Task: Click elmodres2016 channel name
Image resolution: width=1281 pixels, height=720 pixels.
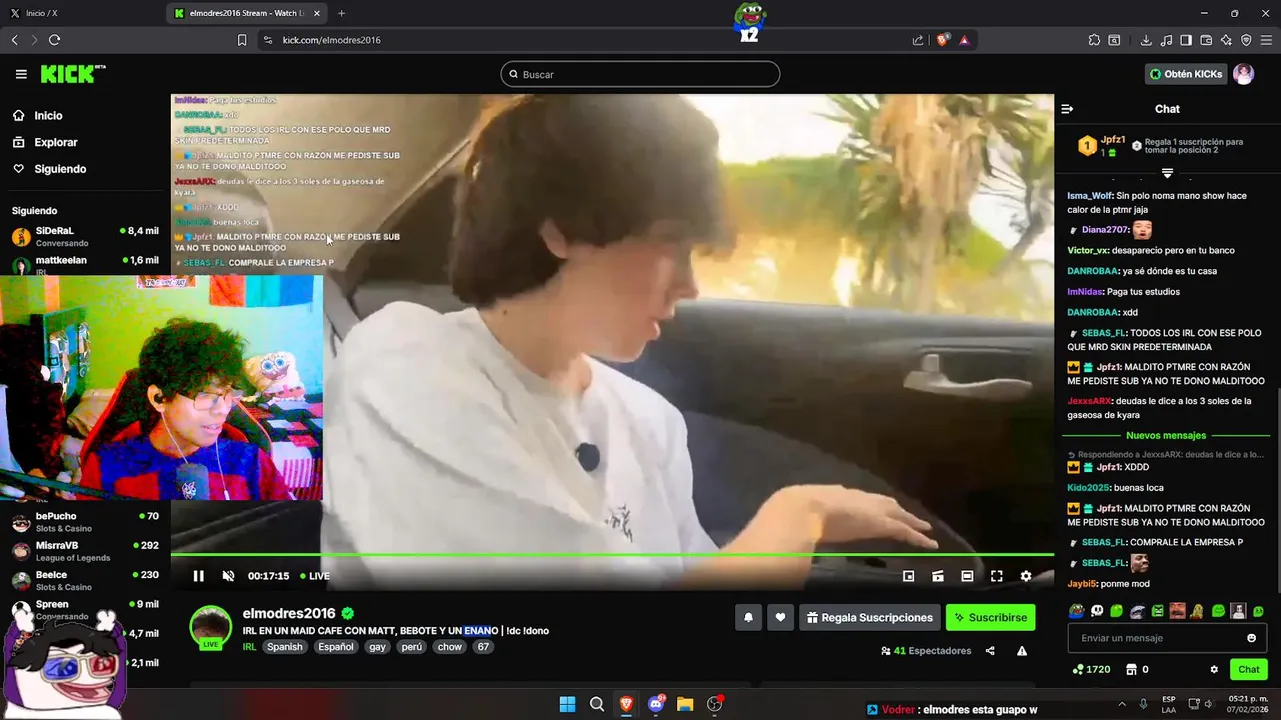Action: pyautogui.click(x=289, y=614)
